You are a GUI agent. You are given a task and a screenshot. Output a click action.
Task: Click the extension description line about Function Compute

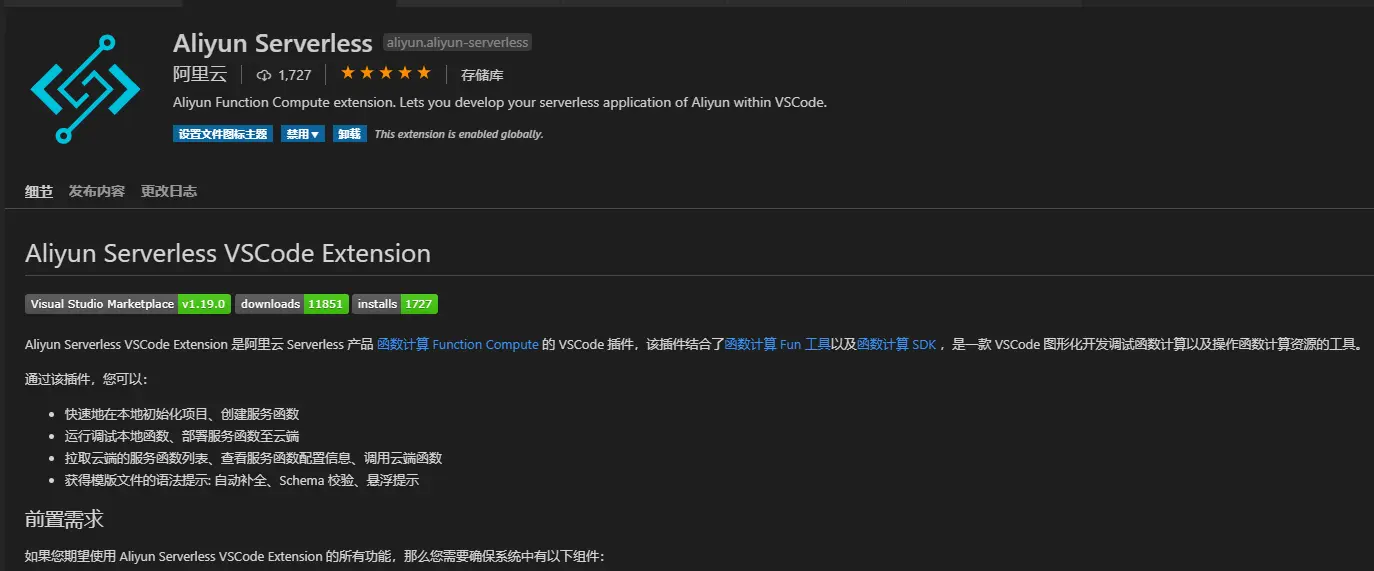click(500, 103)
